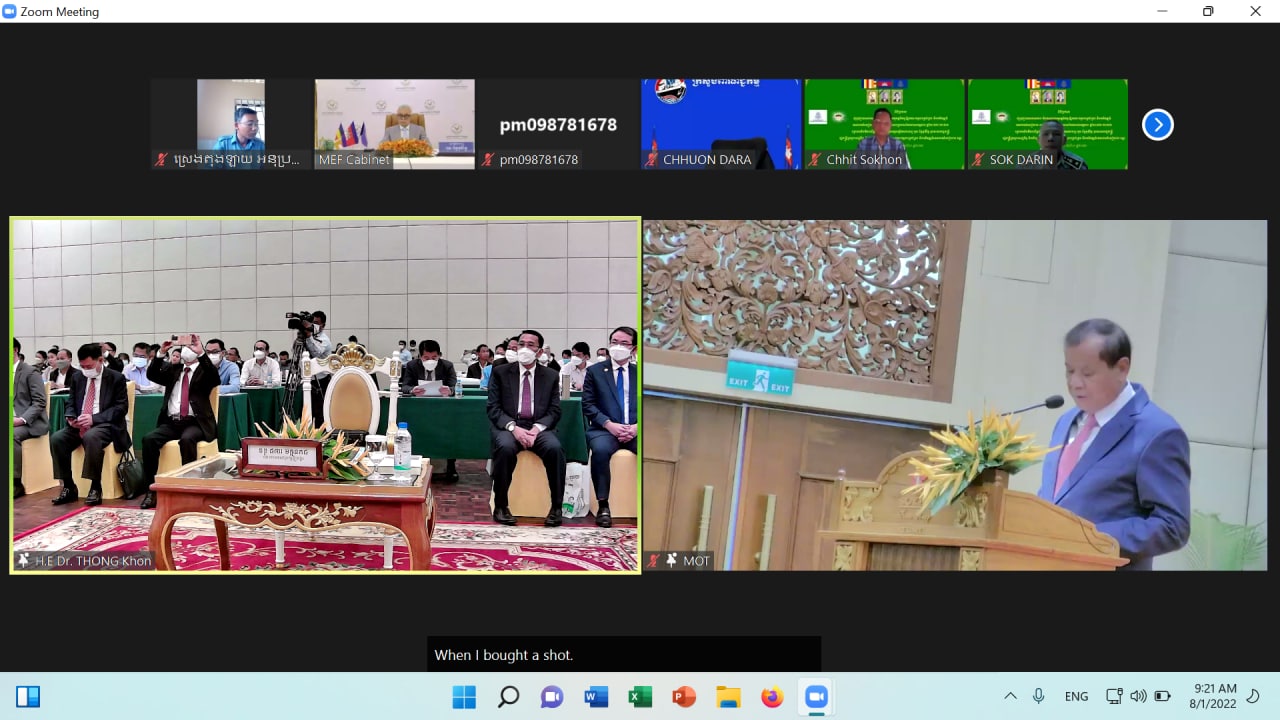1280x720 pixels.
Task: Open Firefox browser in taskbar
Action: tap(772, 696)
